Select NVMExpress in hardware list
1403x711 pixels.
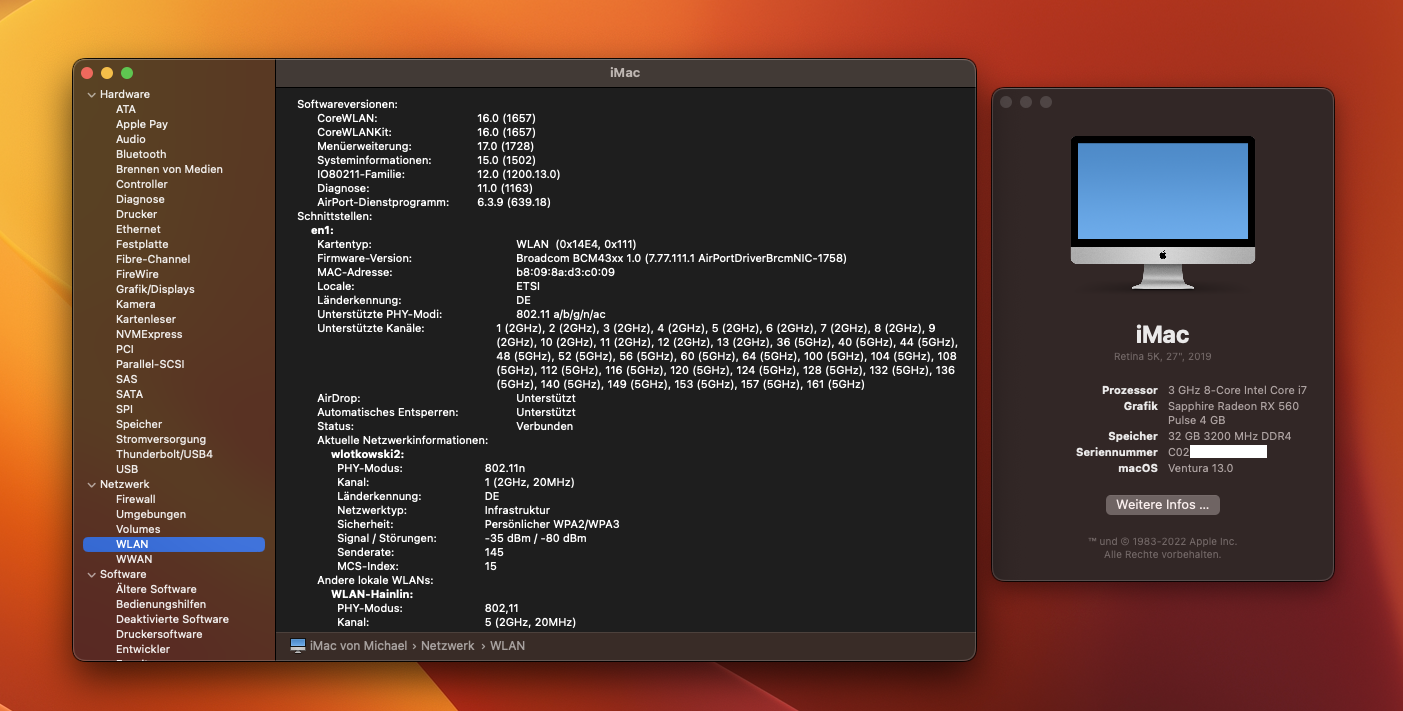[149, 334]
